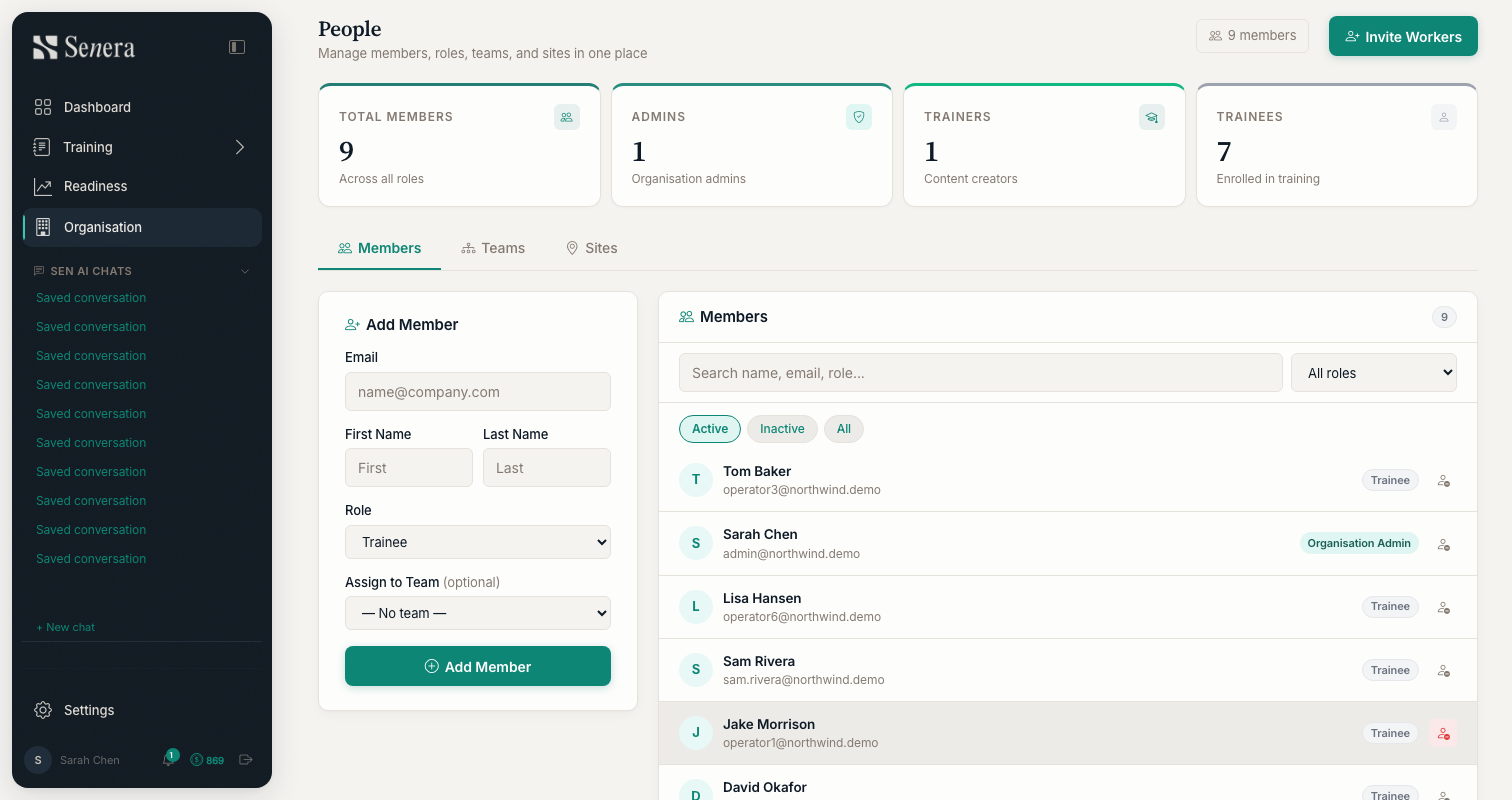
Task: Click the Admins shield icon
Action: 859,117
